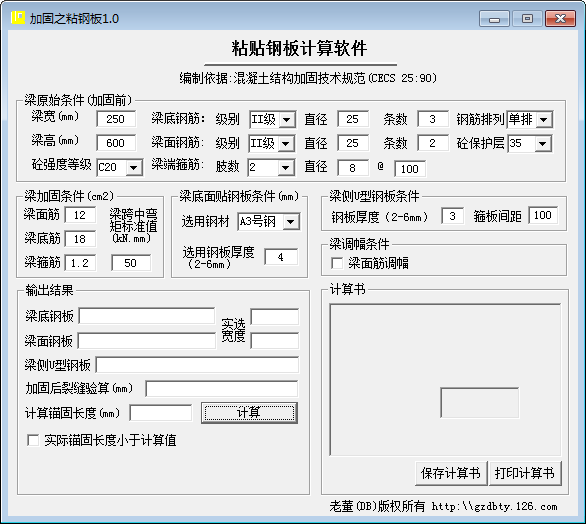The width and height of the screenshot is (586, 524).
Task: Select the 梁高 field showing 600
Action: point(116,143)
